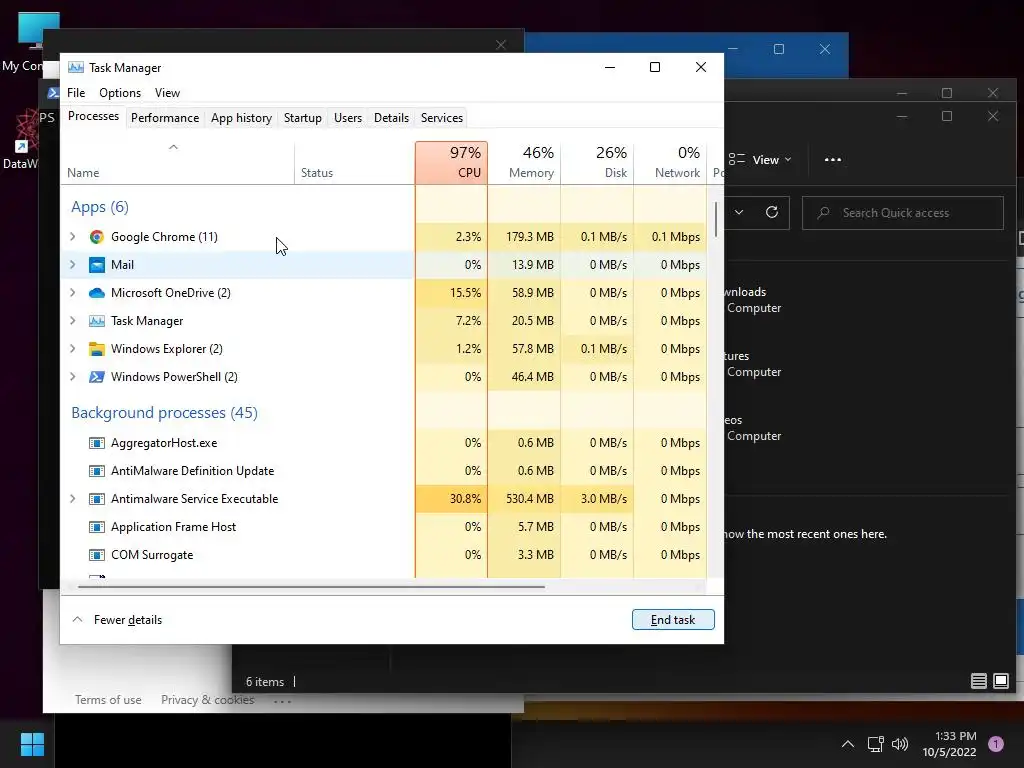This screenshot has height=768, width=1024.
Task: Click the End task button
Action: pos(673,620)
